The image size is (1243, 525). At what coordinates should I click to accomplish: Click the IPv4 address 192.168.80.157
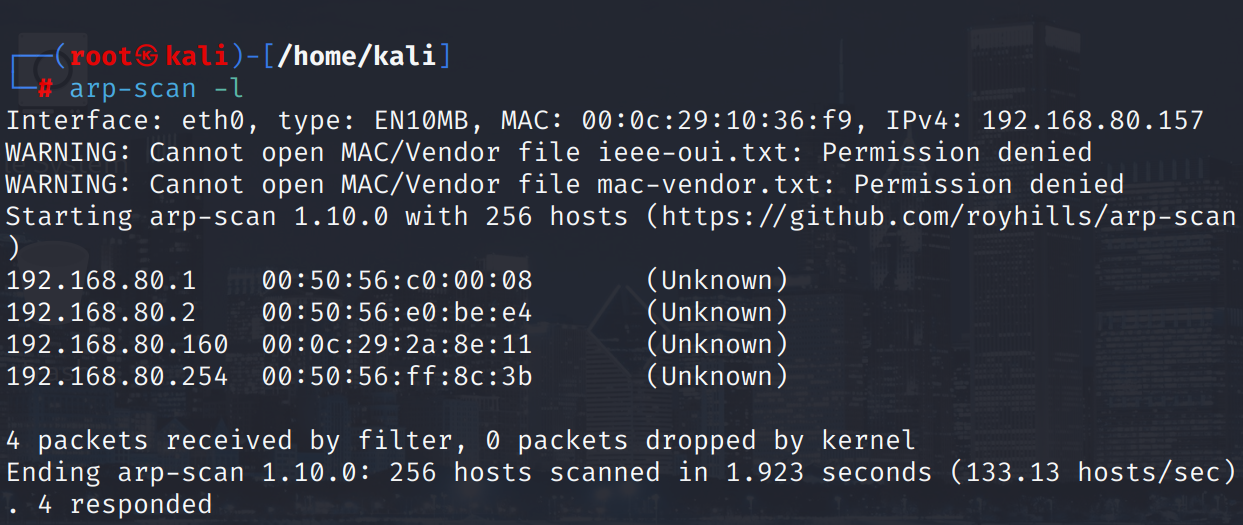(1093, 121)
